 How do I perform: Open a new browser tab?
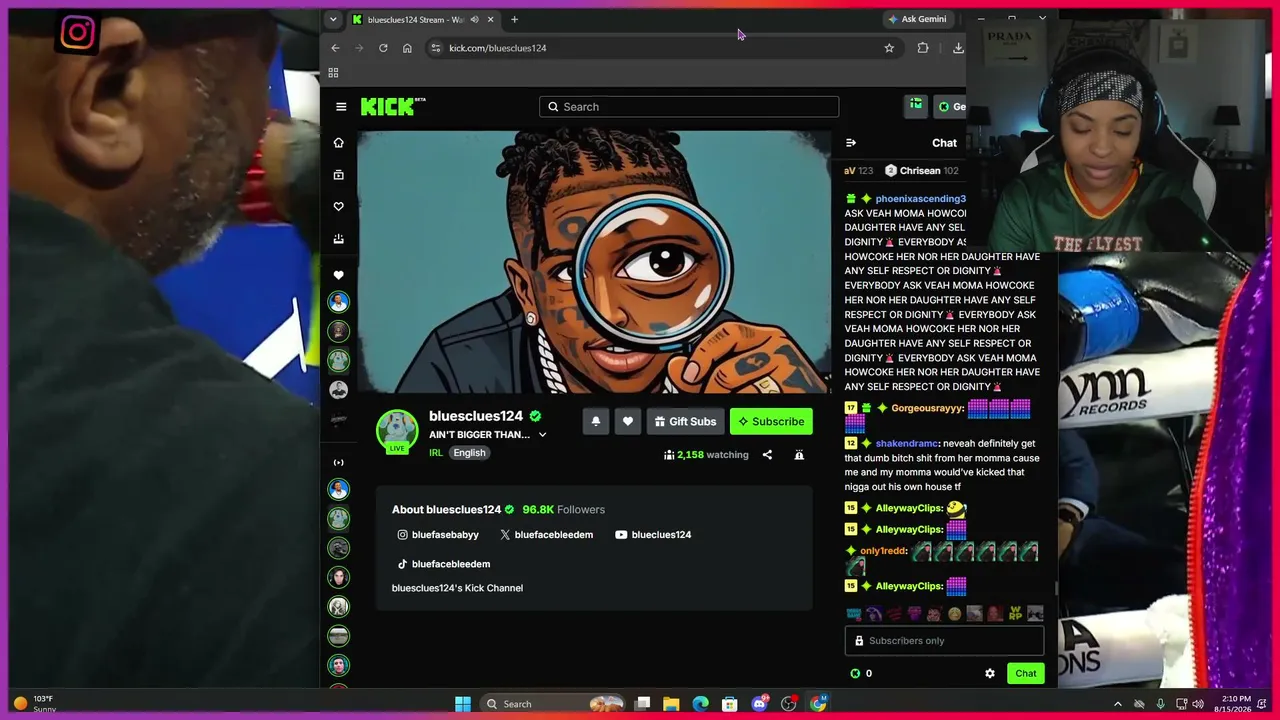[514, 20]
